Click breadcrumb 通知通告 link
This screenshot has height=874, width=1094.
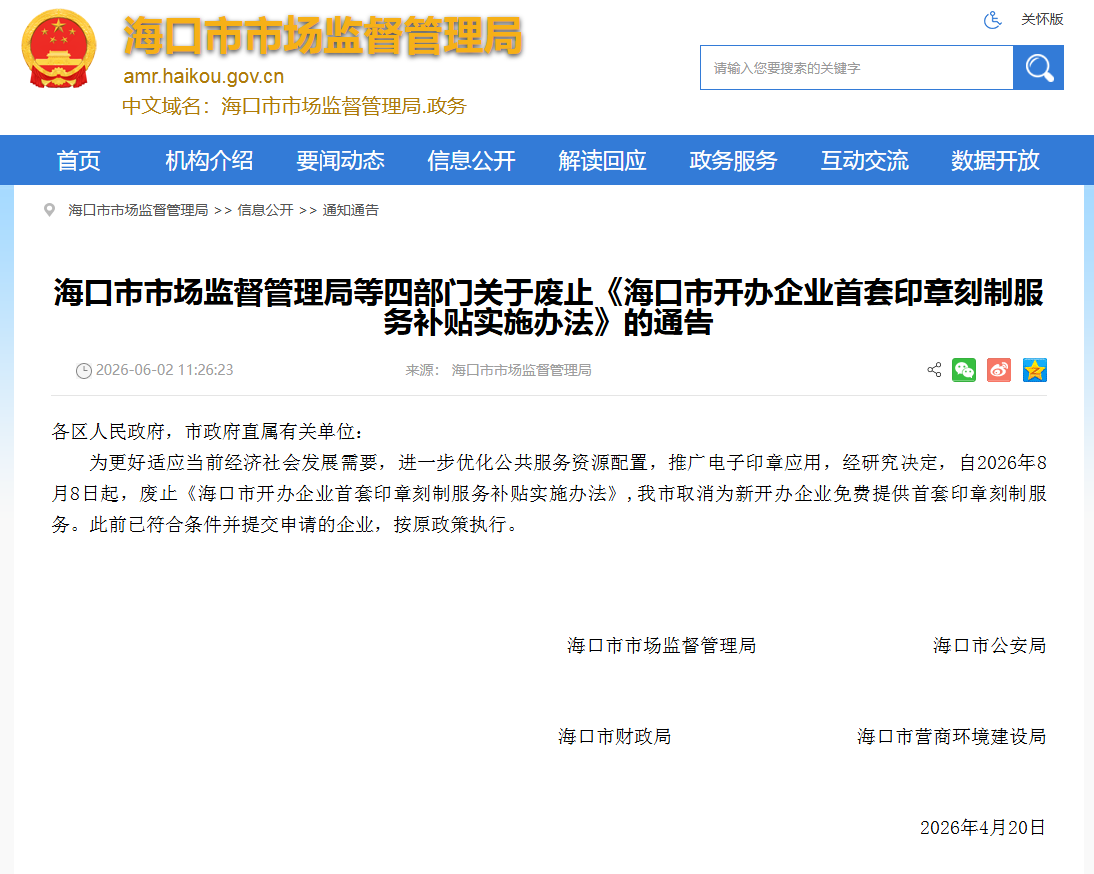(350, 210)
